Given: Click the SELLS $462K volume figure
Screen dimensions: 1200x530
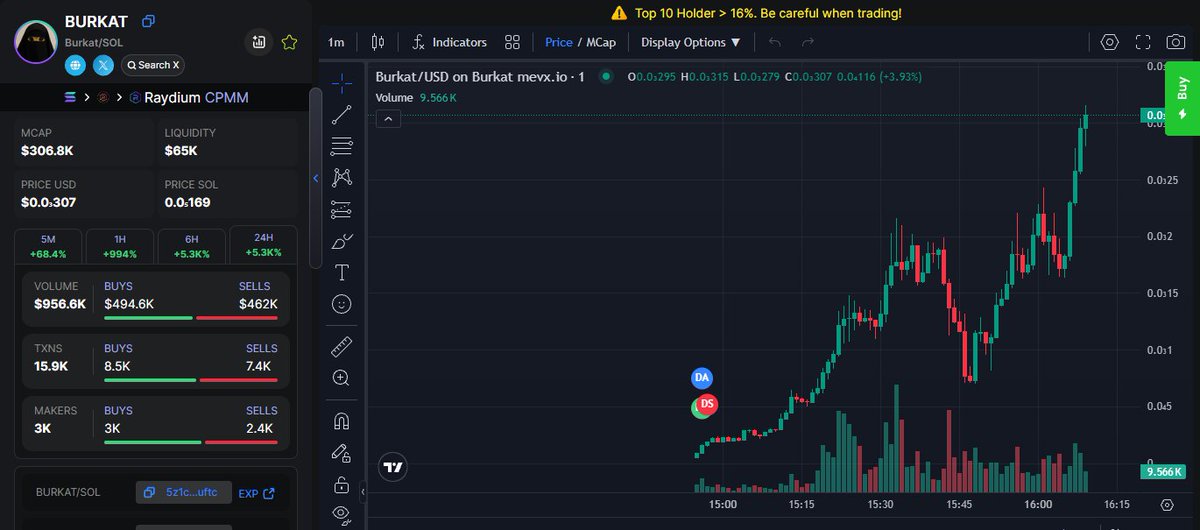Looking at the screenshot, I should (258, 304).
